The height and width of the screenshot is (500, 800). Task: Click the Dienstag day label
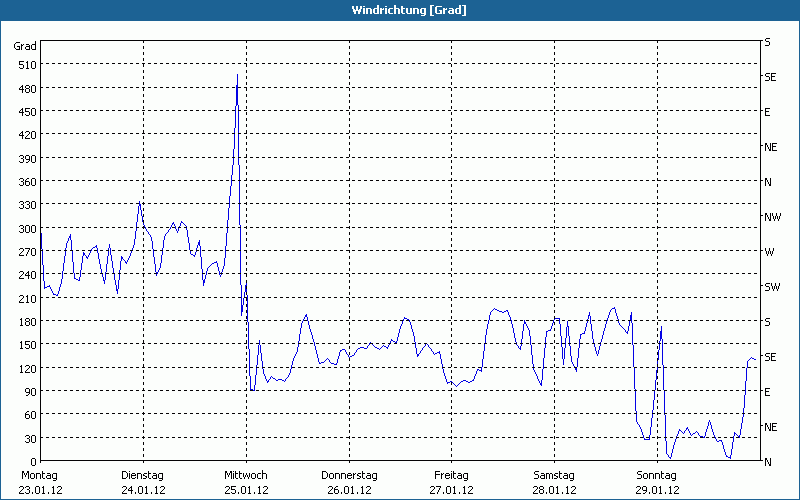tap(142, 476)
